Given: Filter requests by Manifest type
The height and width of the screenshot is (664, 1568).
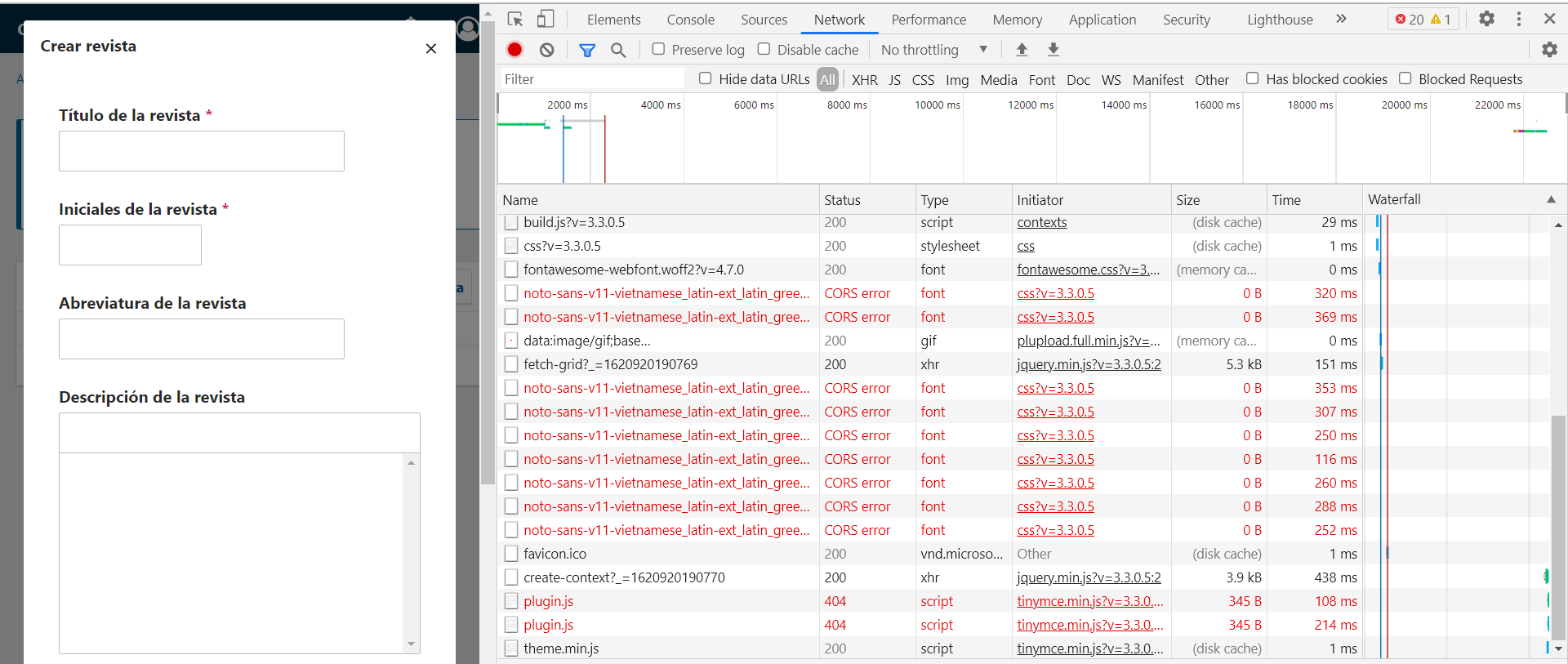Looking at the screenshot, I should point(1158,79).
